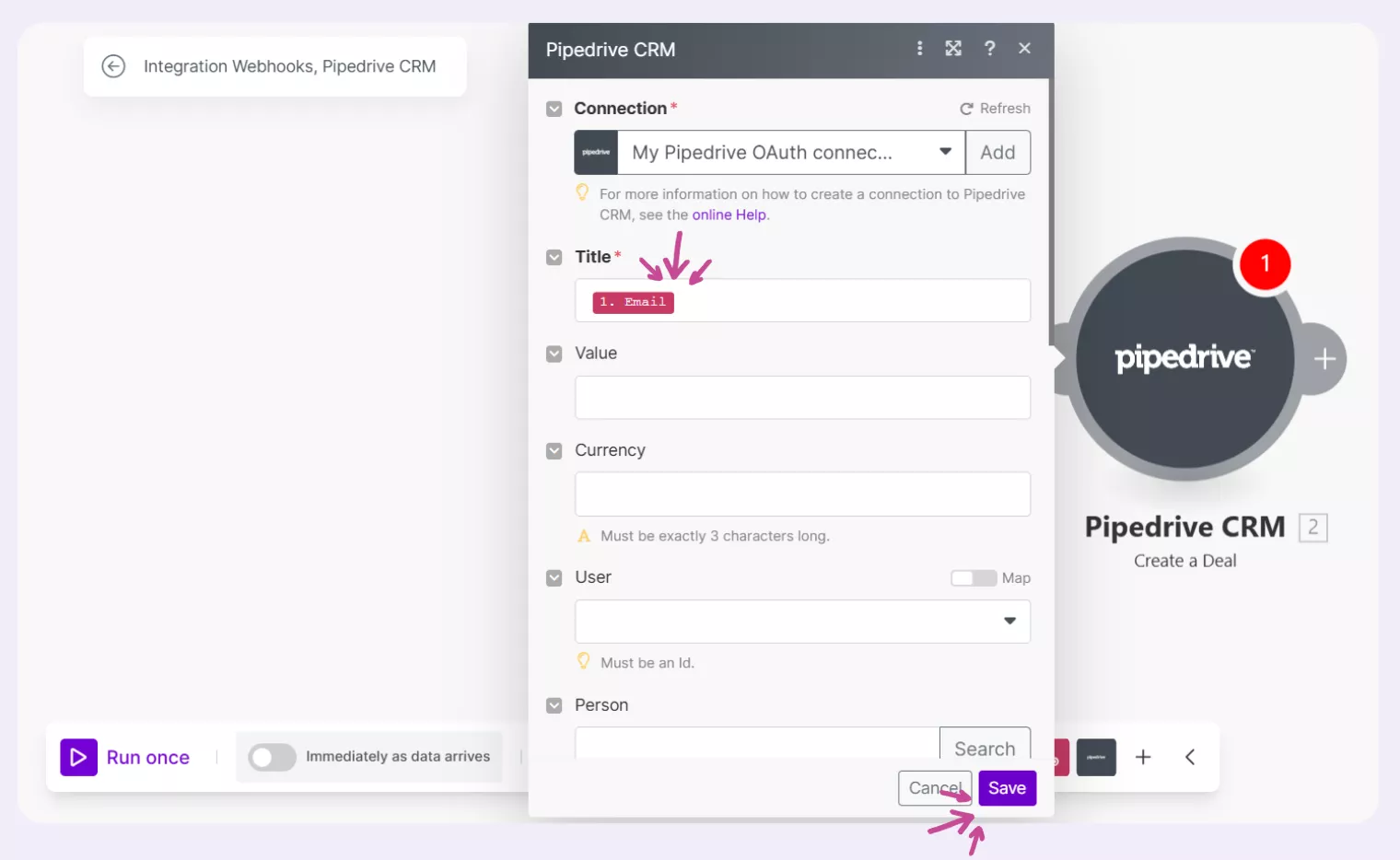Toggle the Title field checkbox
The image size is (1400, 860).
click(x=554, y=257)
